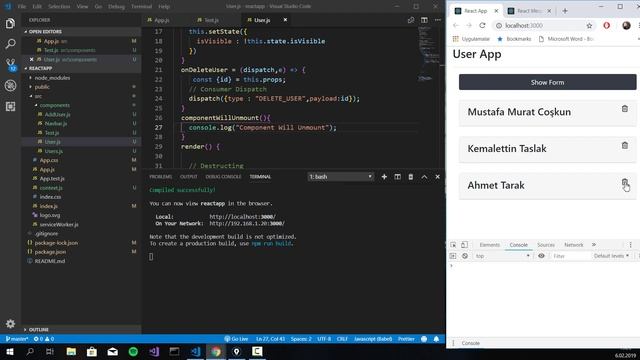
Task: Switch to Test.js editor tab
Action: click(x=211, y=20)
